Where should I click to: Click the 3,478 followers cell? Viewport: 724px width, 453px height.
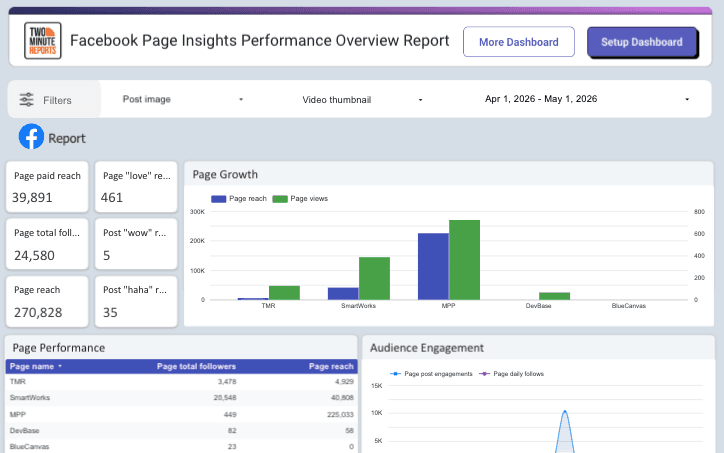coord(227,381)
